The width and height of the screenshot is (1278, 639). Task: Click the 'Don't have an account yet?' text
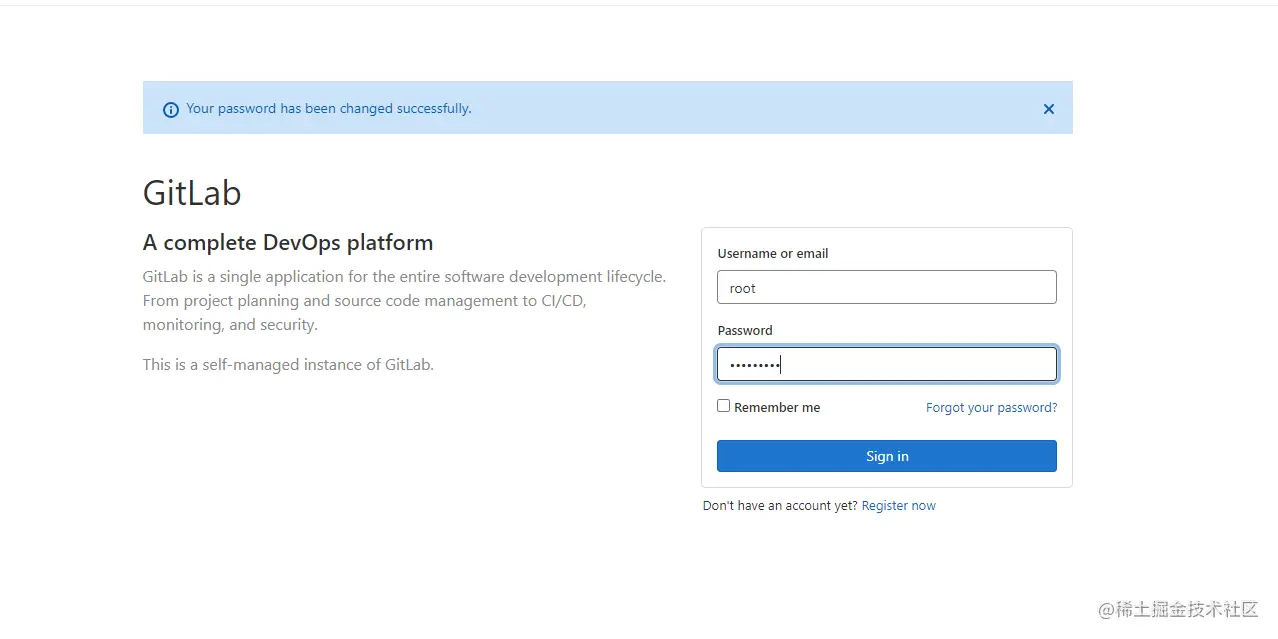coord(780,505)
